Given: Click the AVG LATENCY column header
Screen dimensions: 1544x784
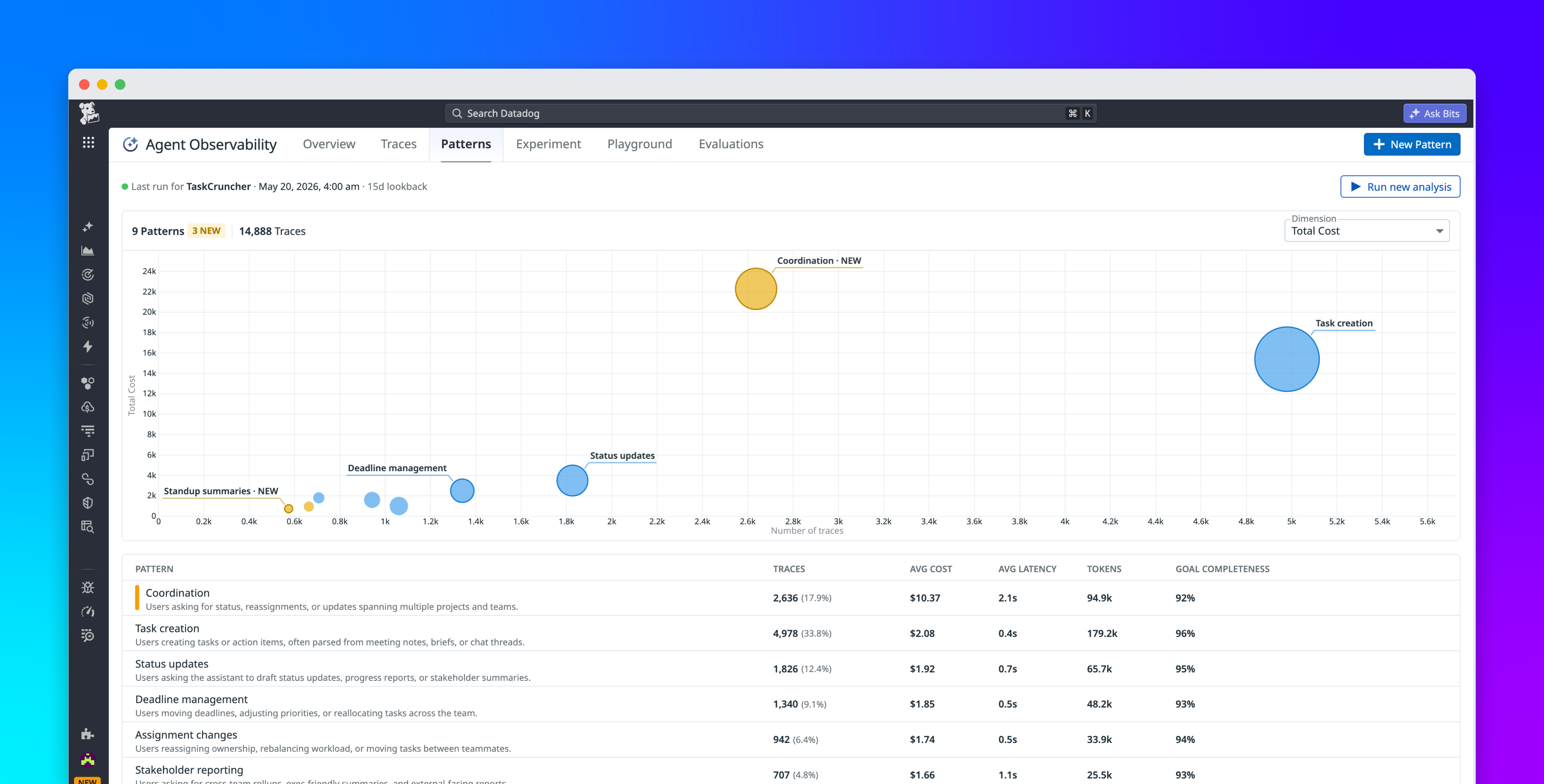Looking at the screenshot, I should [x=1027, y=569].
